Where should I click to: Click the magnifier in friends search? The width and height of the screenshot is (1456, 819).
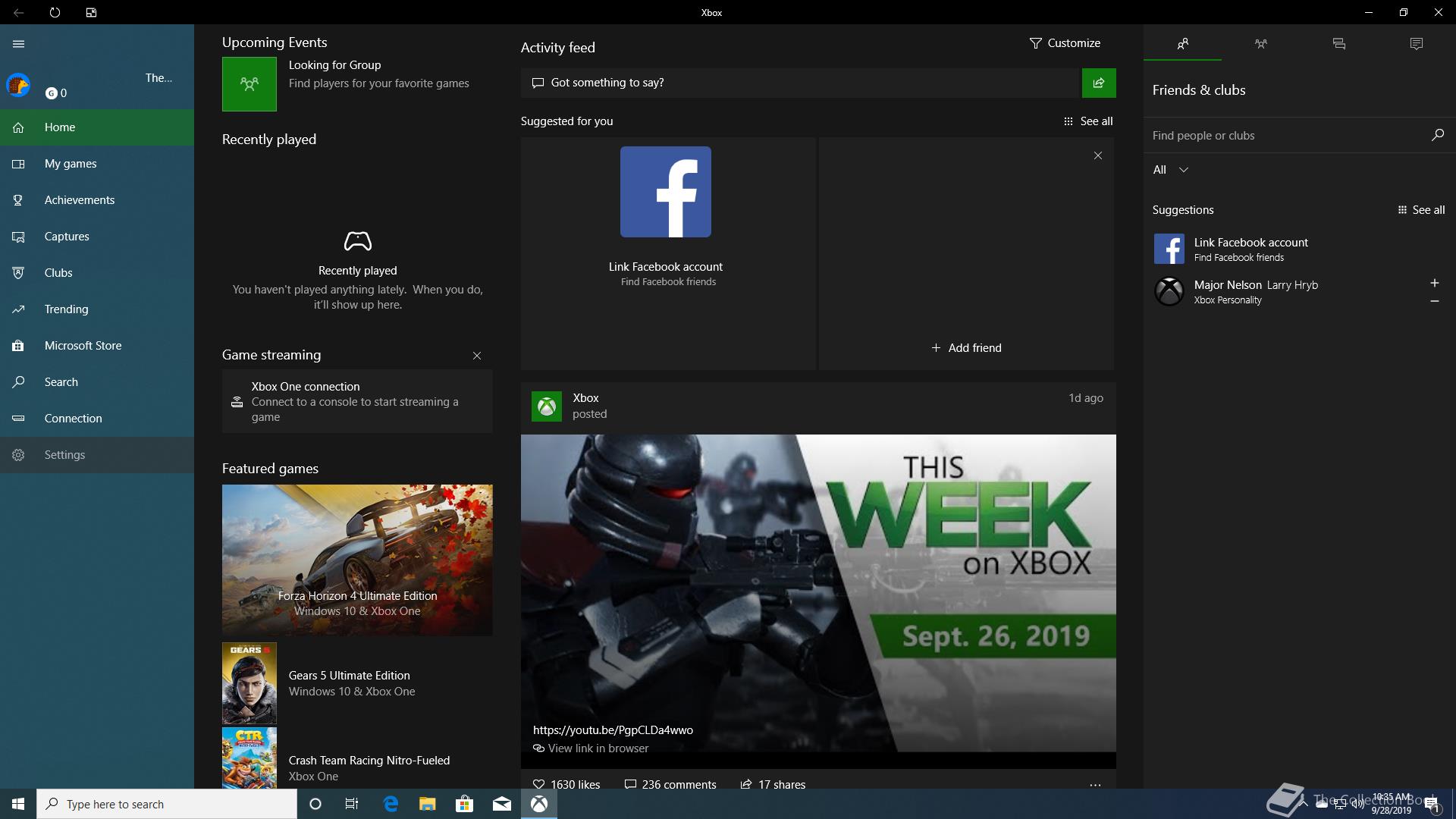click(x=1438, y=135)
